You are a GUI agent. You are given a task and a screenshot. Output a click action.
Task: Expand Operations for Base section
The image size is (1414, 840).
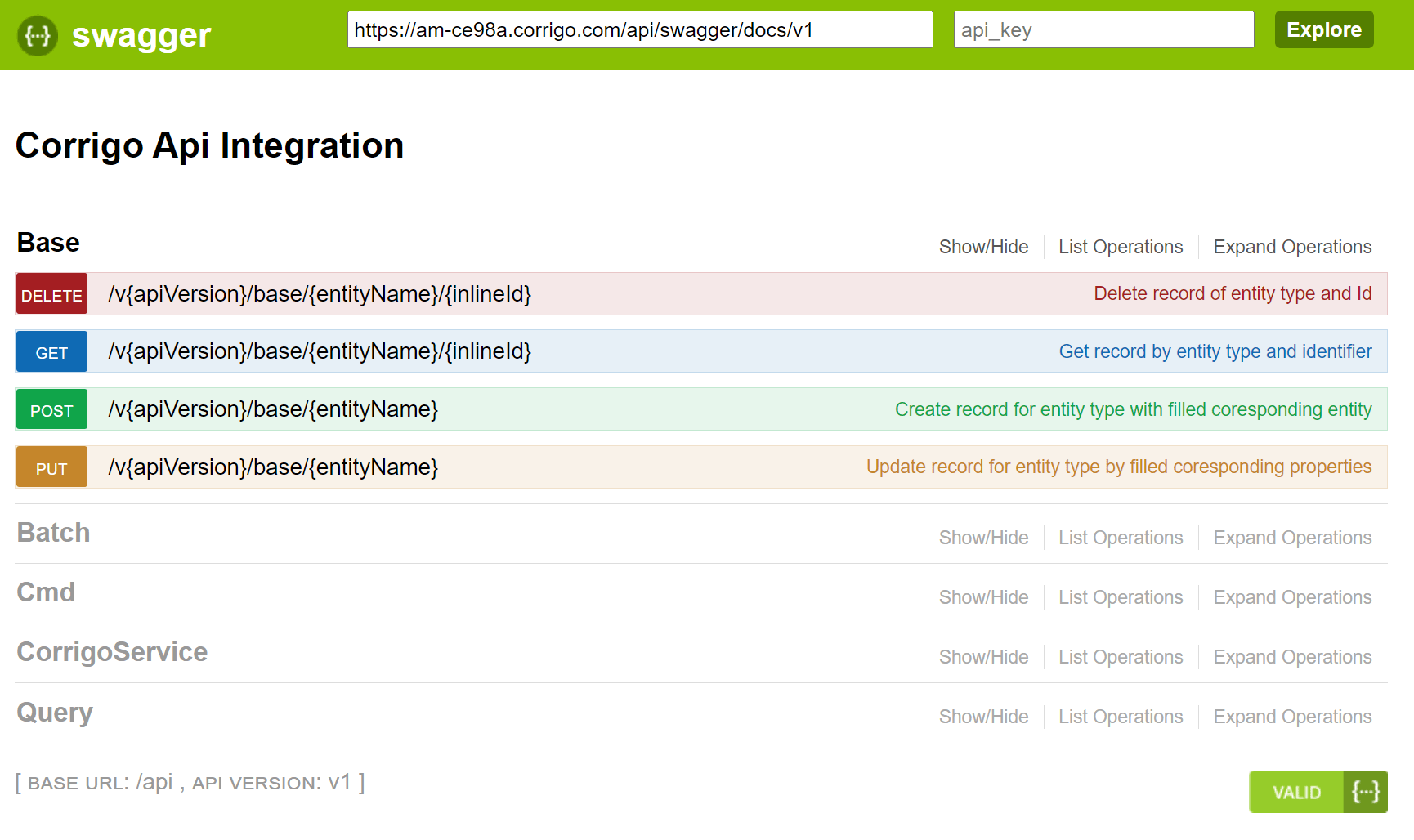pos(1292,247)
